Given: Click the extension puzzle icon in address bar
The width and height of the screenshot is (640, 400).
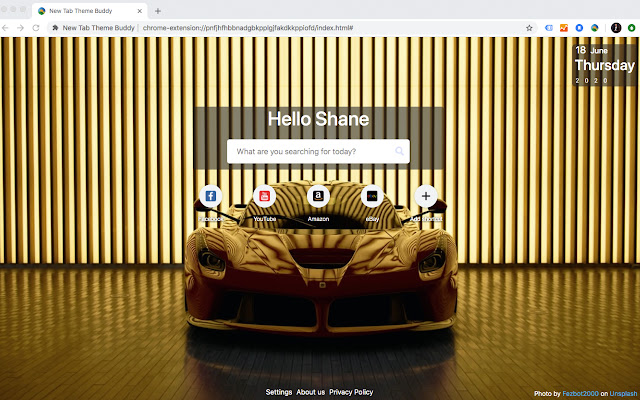Looking at the screenshot, I should click(56, 28).
